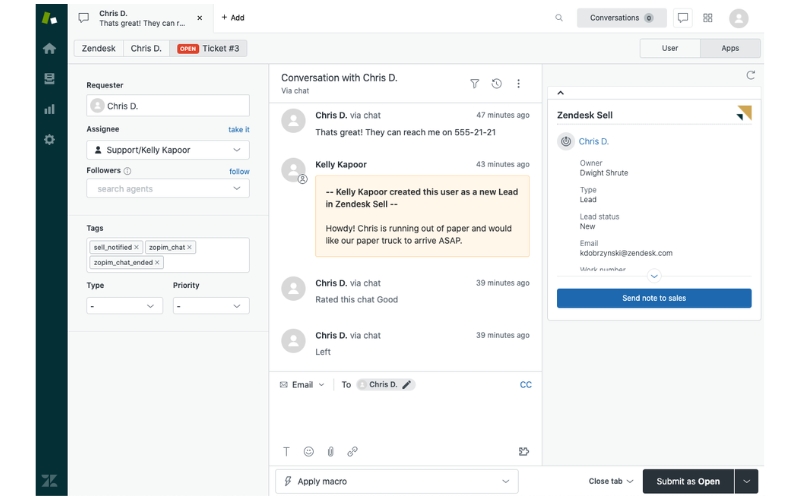Remove the zopim_chat tag
The height and width of the screenshot is (500, 800).
[189, 247]
